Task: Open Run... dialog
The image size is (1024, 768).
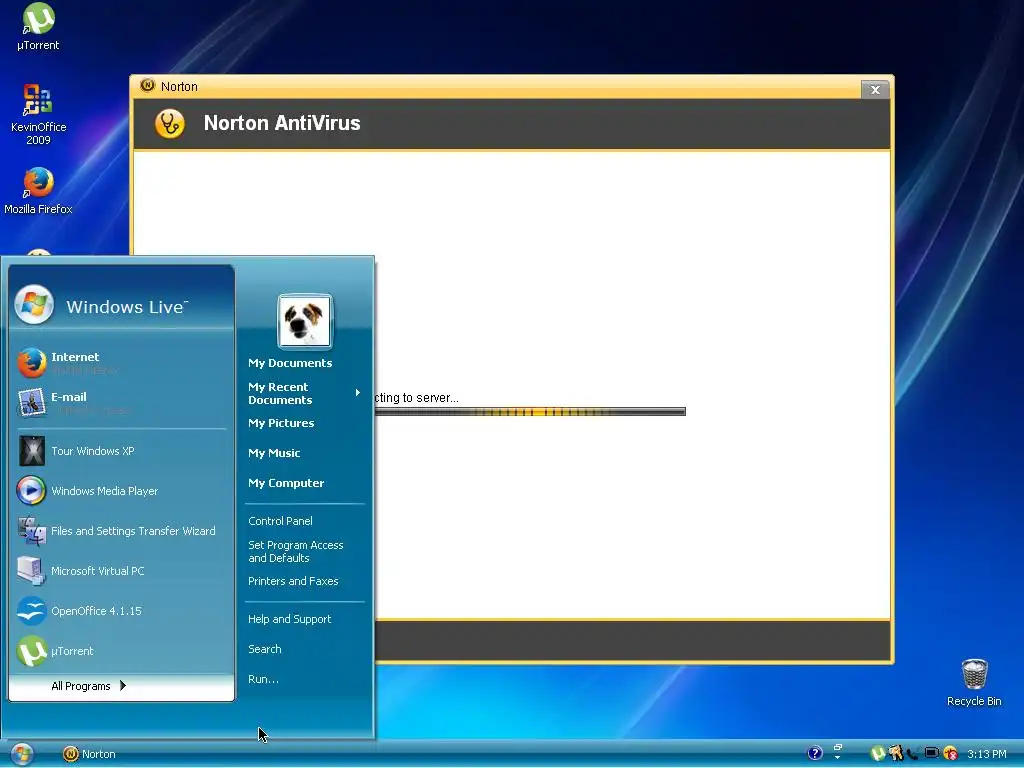Action: coord(263,679)
